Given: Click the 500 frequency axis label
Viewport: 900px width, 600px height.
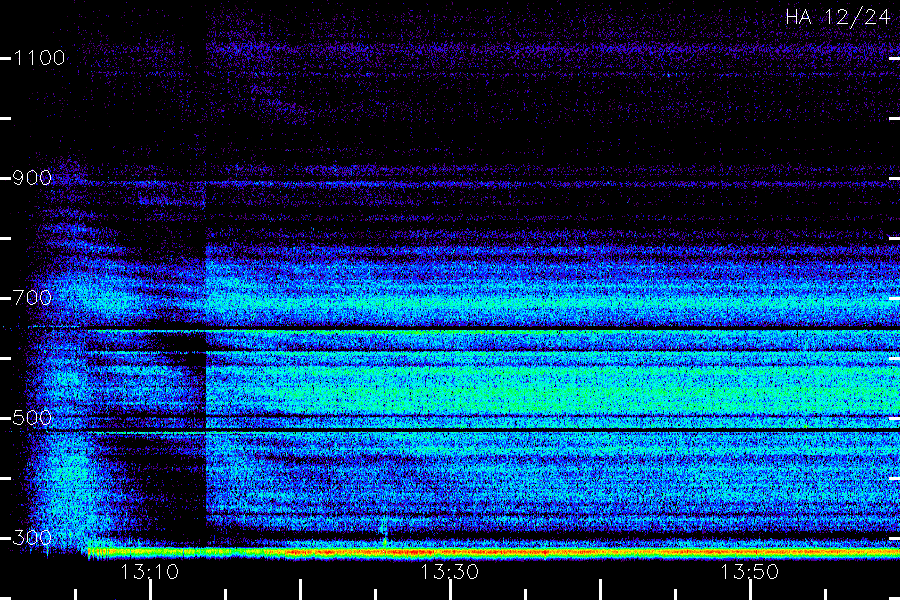Looking at the screenshot, I should 32,418.
